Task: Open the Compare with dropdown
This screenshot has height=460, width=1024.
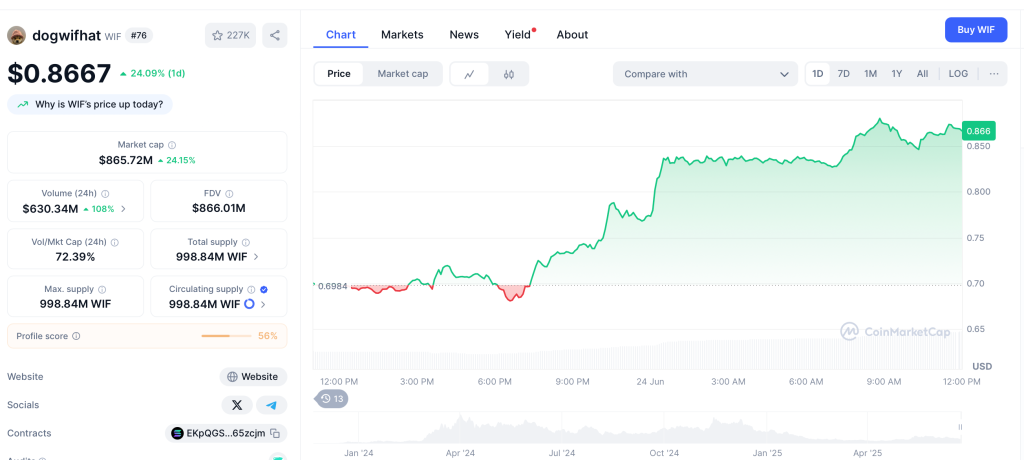Action: click(x=705, y=74)
